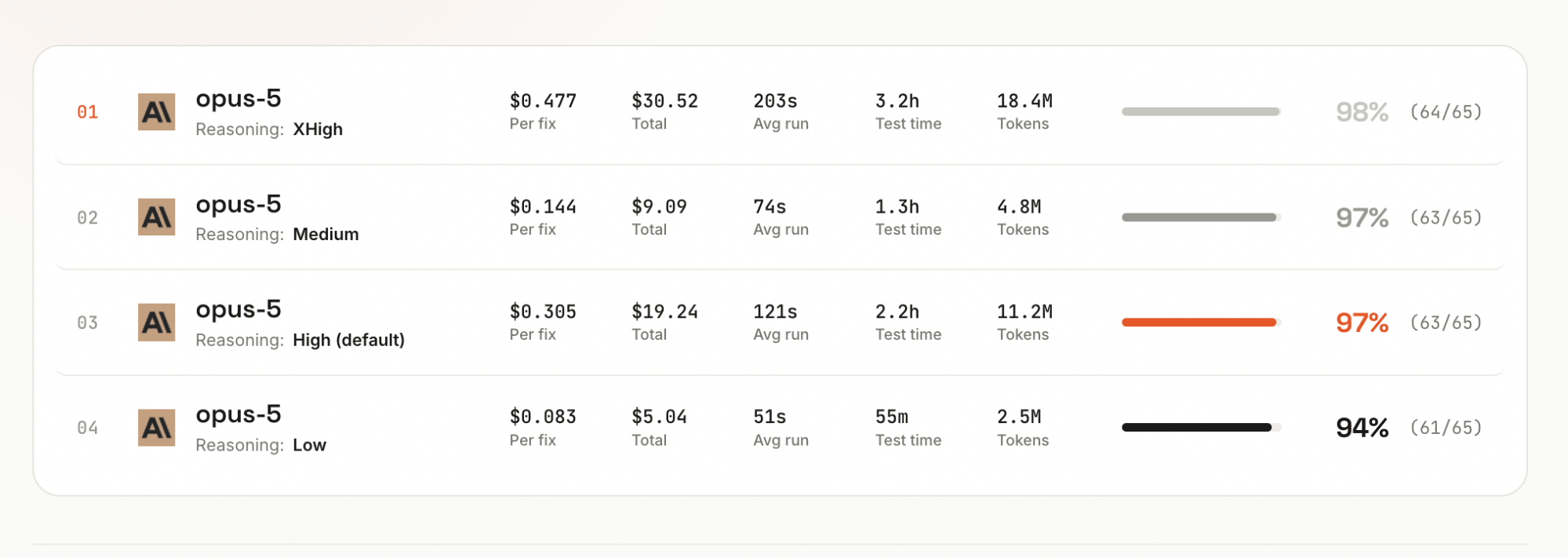Click the $0.477 per fix value
Image resolution: width=1568 pixels, height=558 pixels.
pos(543,101)
